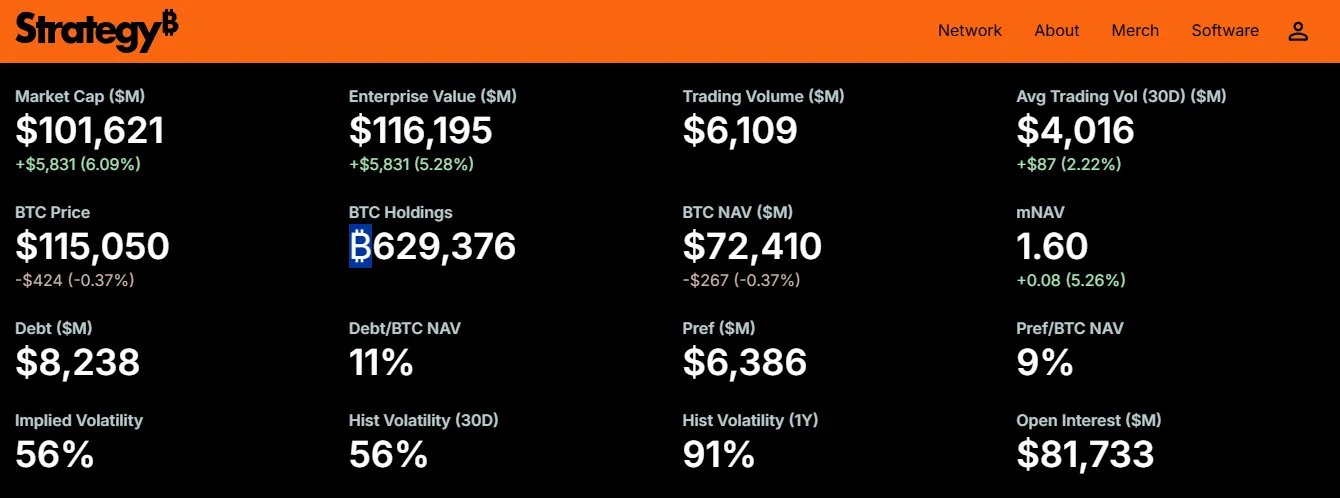Go to the About page

[1056, 31]
